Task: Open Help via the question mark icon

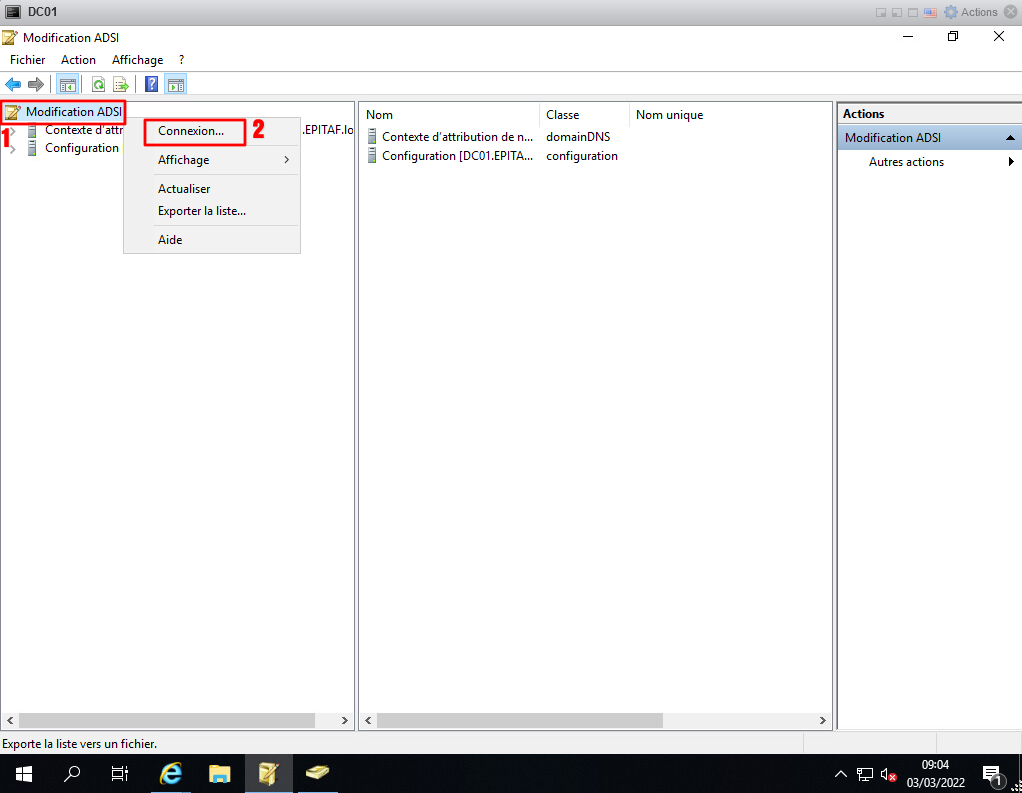Action: coord(152,85)
